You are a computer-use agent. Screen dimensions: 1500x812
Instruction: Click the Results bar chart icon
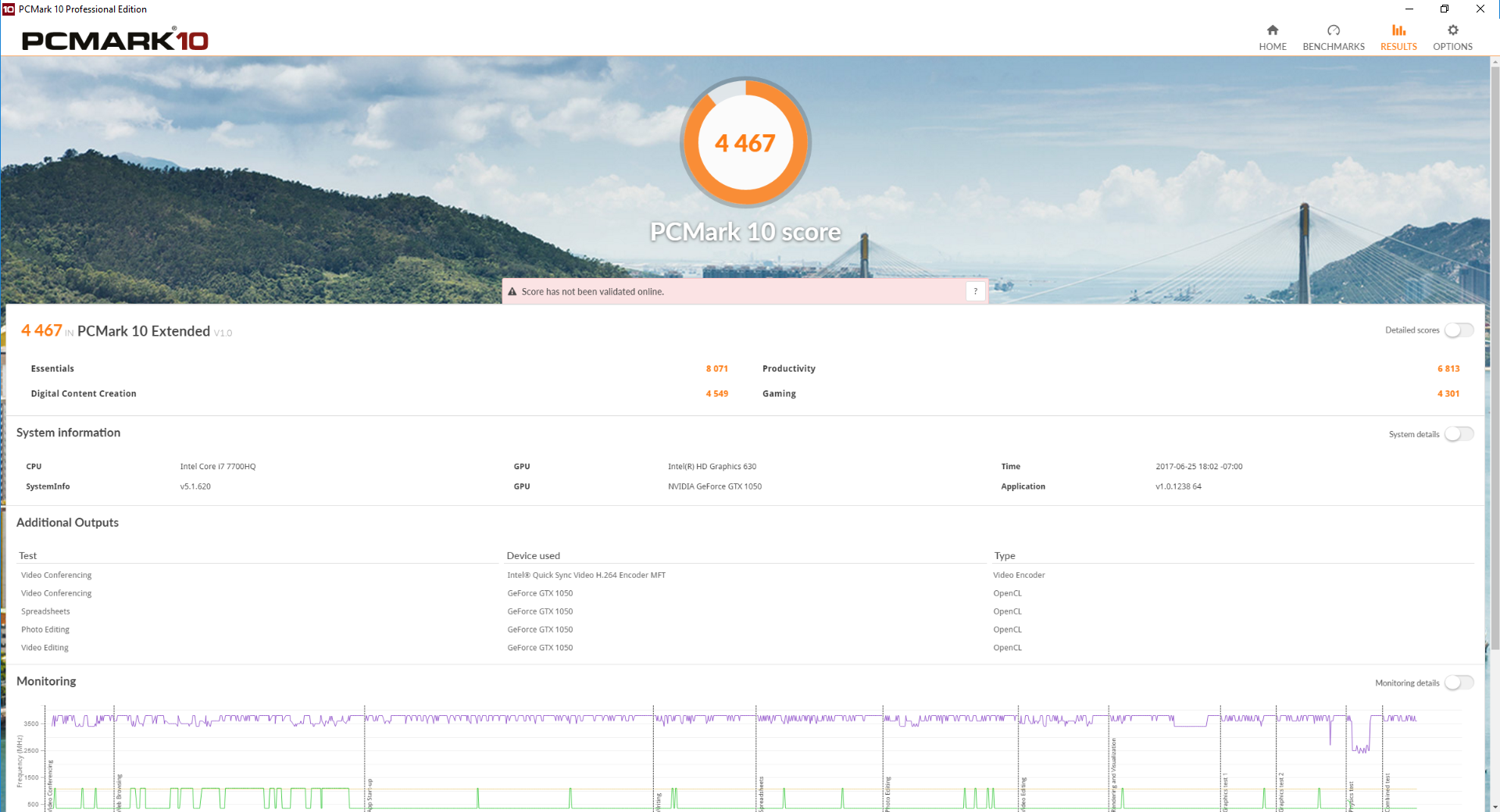click(x=1398, y=30)
